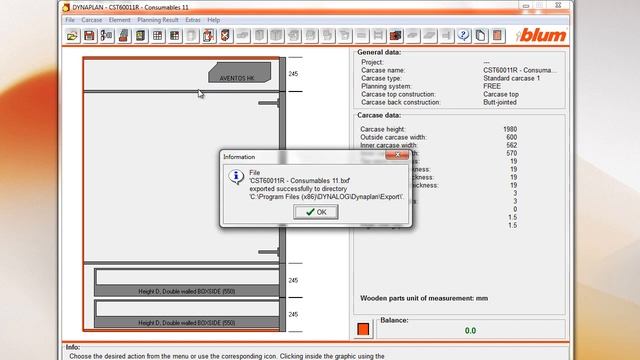
Task: Click the shield with X toolbar icon
Action: pyautogui.click(x=225, y=36)
